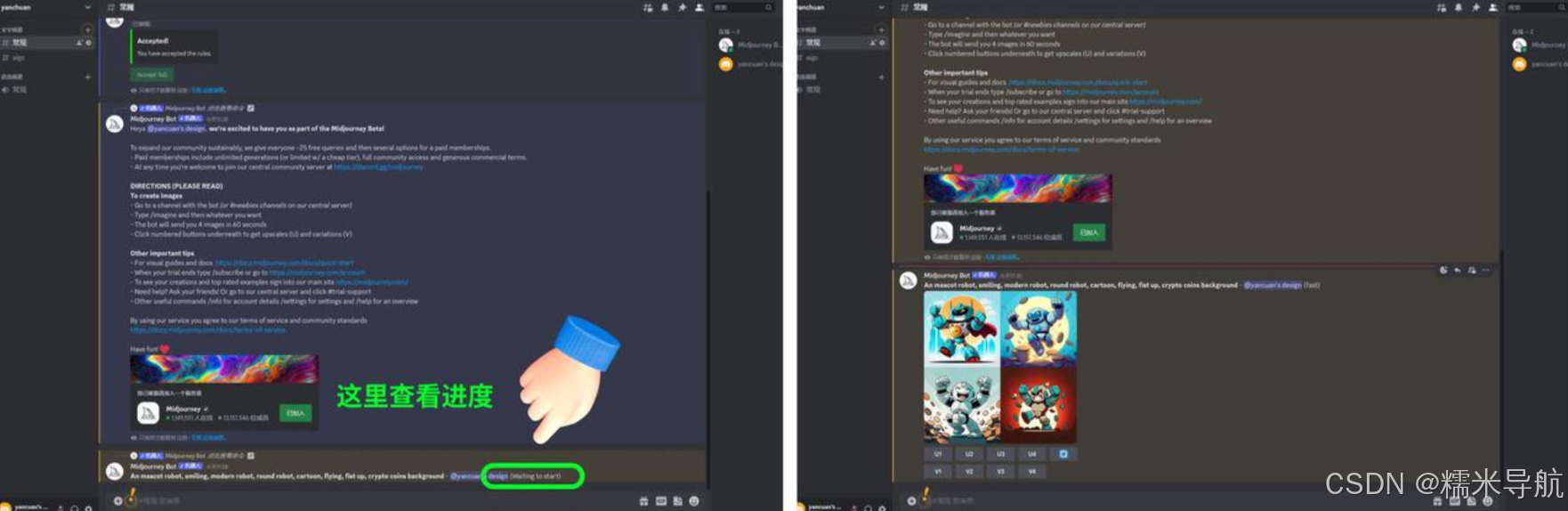
Task: Upscale image one with U1 button
Action: click(x=938, y=454)
